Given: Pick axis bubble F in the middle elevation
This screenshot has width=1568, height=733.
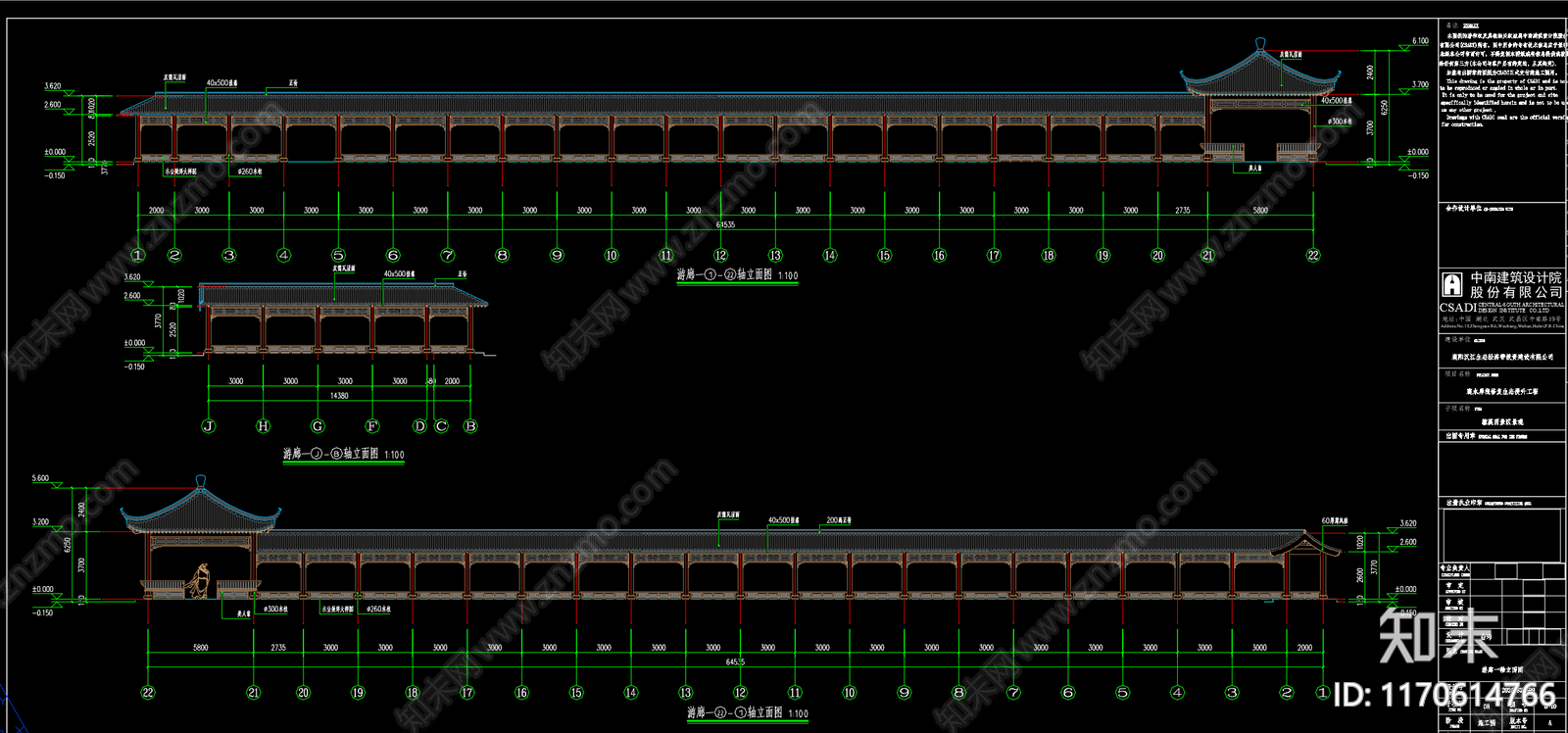Looking at the screenshot, I should 372,426.
